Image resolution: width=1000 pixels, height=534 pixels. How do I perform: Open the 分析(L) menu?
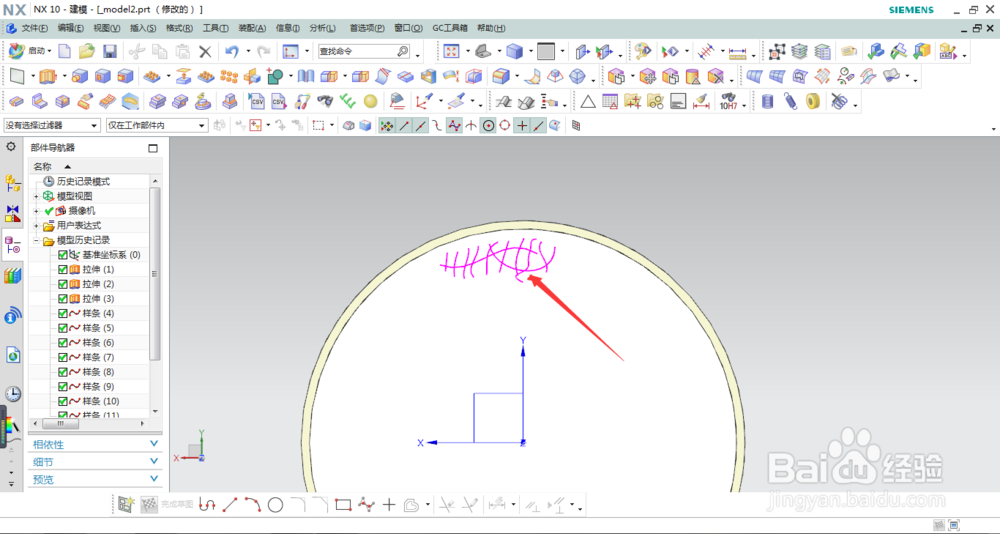pyautogui.click(x=323, y=28)
